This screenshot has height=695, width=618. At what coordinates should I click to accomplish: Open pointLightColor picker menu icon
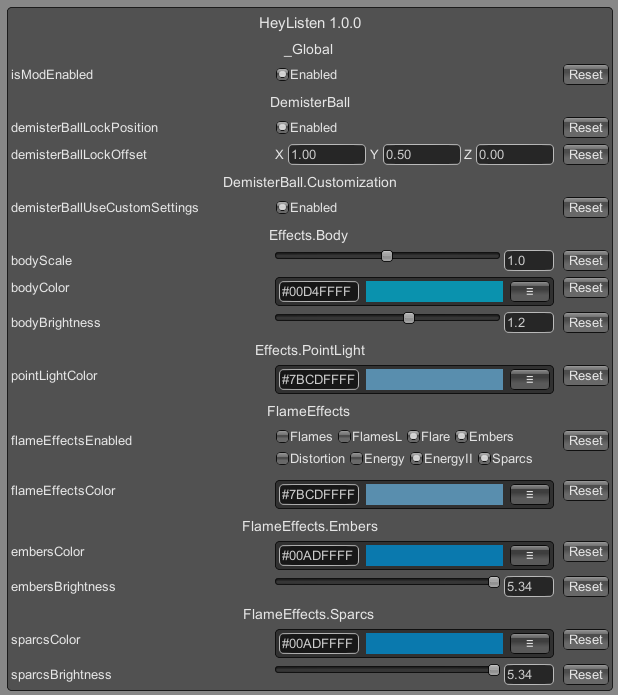pyautogui.click(x=529, y=379)
